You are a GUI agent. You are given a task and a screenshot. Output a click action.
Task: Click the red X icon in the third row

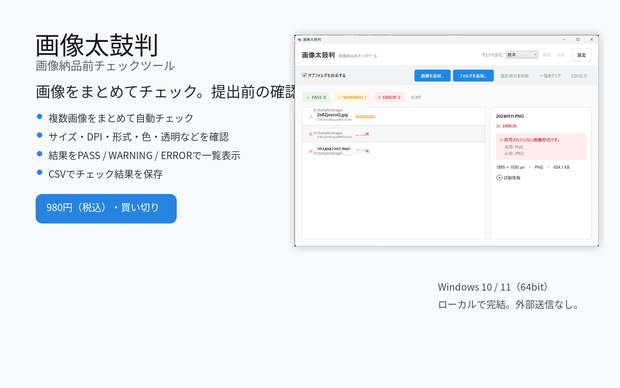coord(310,151)
